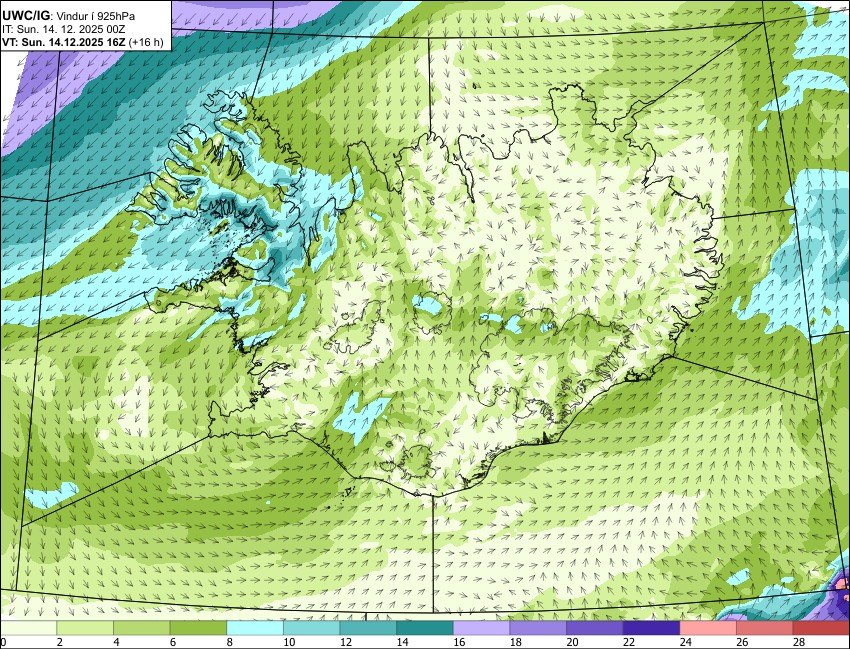Viewport: 850px width, 649px height.
Task: Click the "VT: Sun. 14.12.2025 16Z" text
Action: click(63, 42)
